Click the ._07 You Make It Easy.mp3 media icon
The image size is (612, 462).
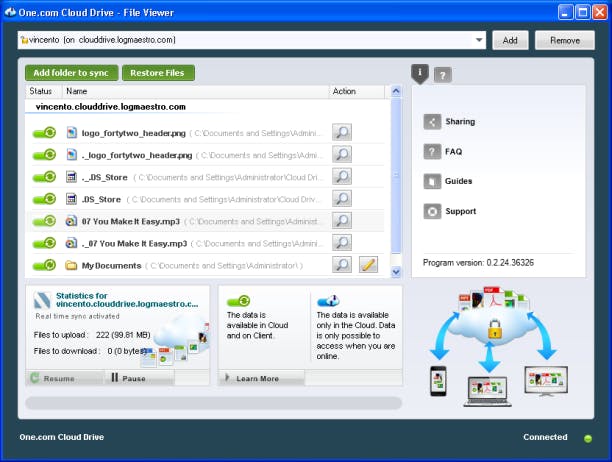click(71, 243)
